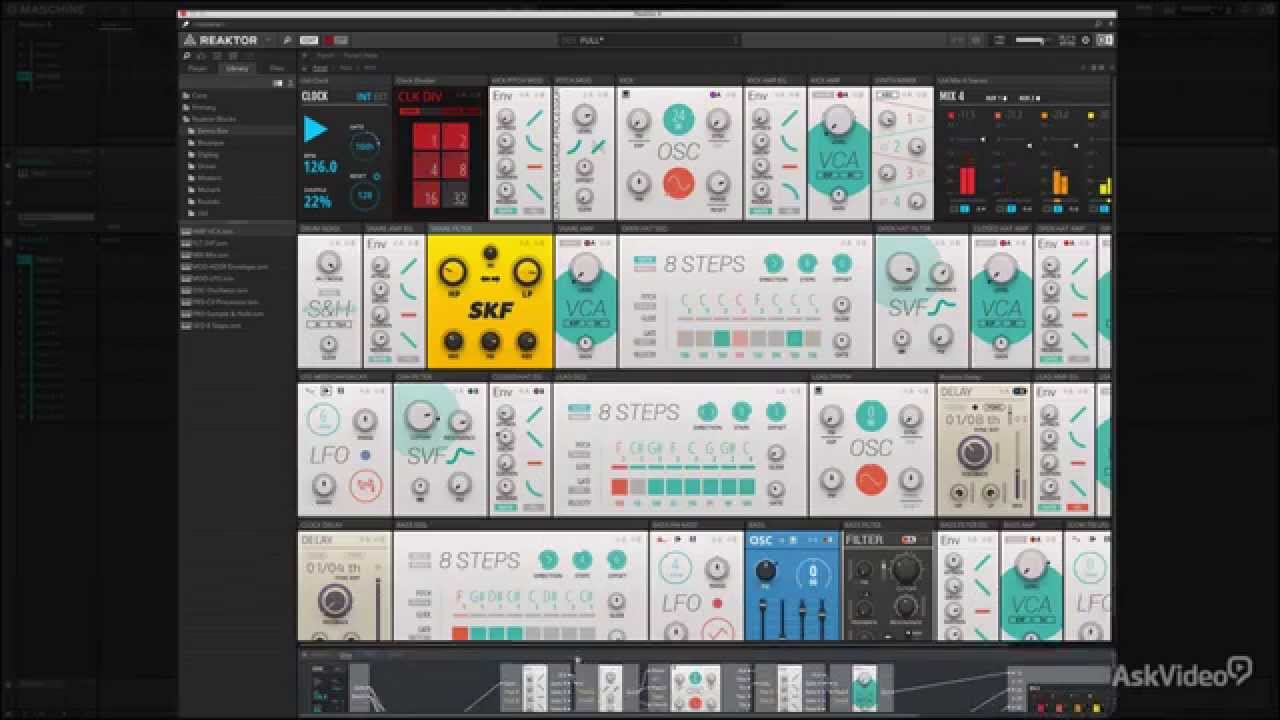This screenshot has width=1280, height=720.
Task: Click the Snare VCA level knob
Action: coord(585,269)
